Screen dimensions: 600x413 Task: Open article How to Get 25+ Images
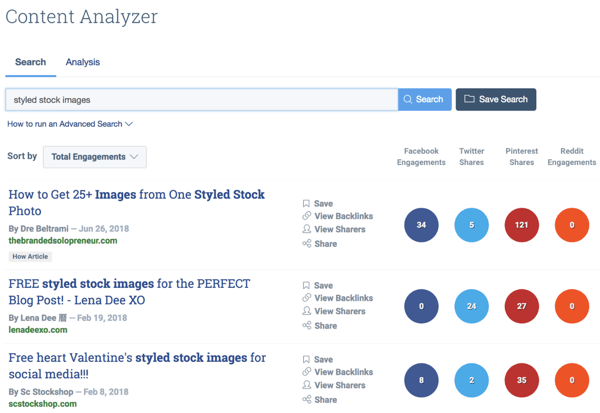tap(137, 202)
